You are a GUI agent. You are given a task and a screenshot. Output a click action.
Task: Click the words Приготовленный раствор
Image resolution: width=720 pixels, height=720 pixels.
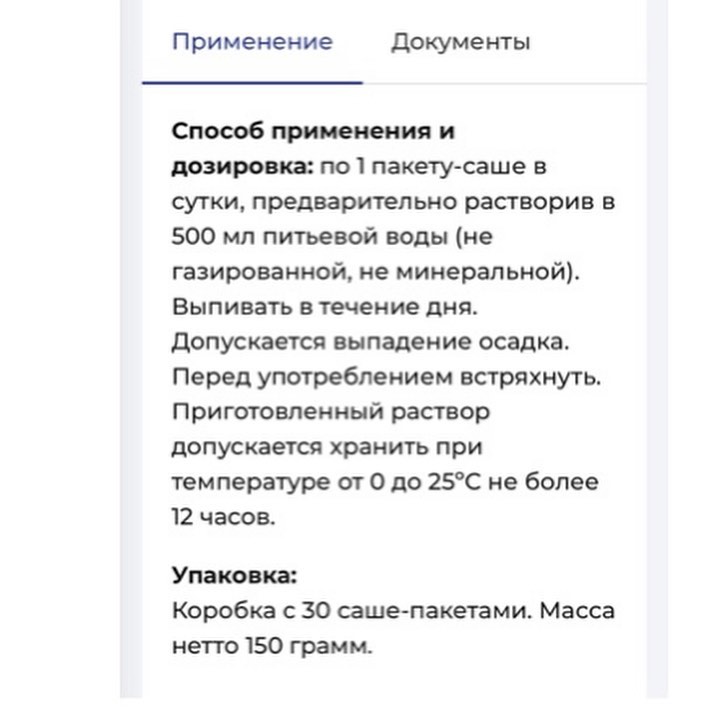tap(331, 412)
